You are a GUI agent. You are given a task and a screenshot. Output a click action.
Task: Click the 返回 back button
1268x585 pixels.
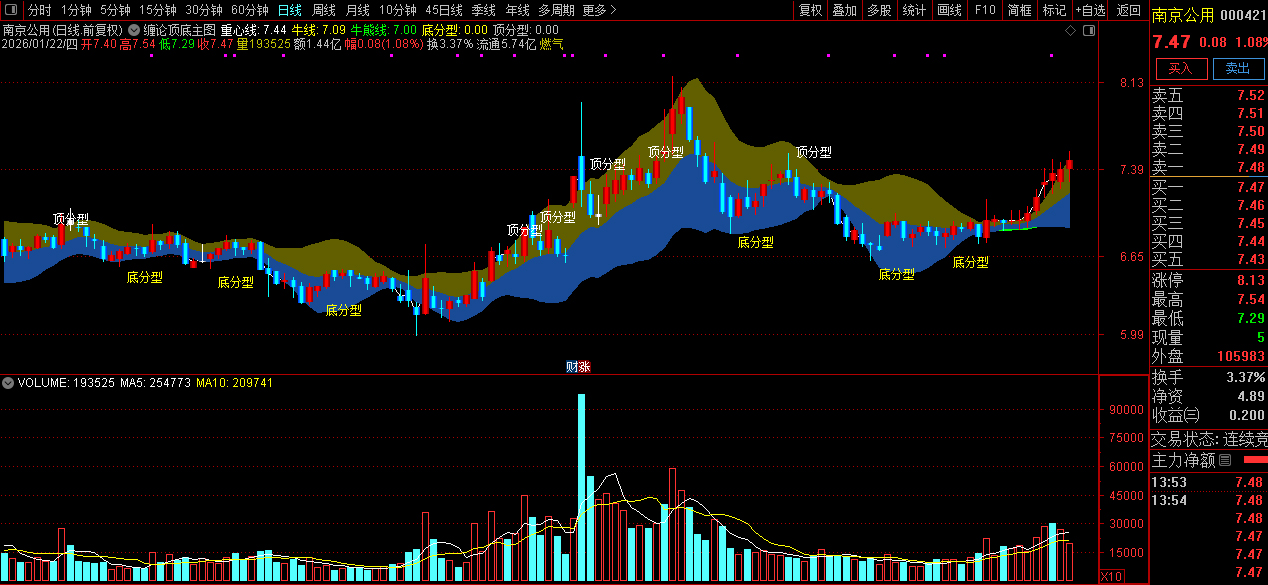pos(1129,10)
